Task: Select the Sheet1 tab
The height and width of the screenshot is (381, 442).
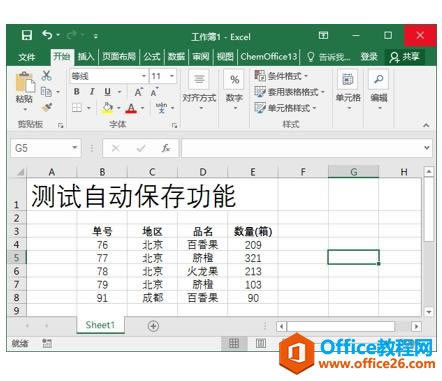Action: coord(100,325)
